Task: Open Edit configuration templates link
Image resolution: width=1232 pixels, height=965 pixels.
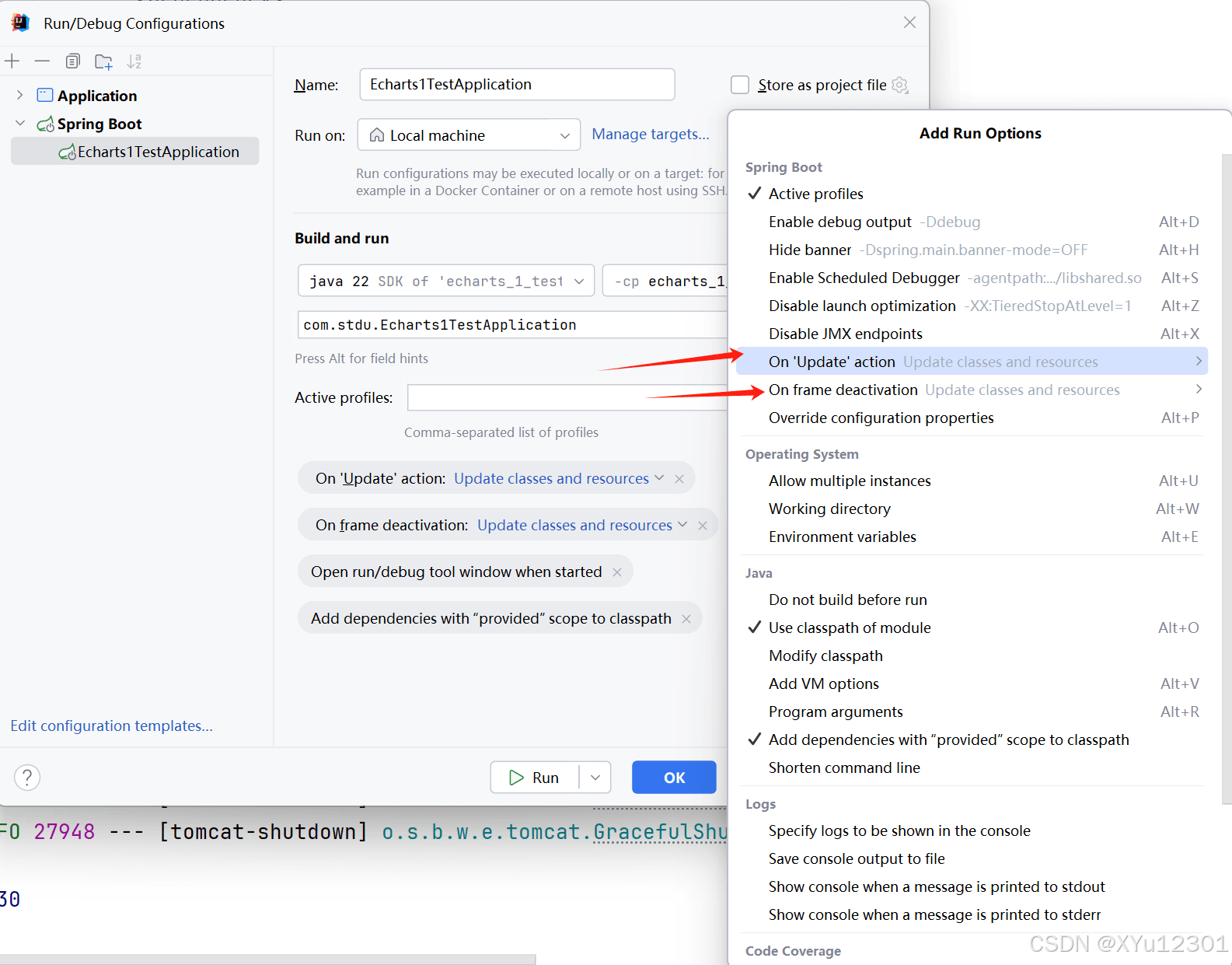Action: (111, 725)
